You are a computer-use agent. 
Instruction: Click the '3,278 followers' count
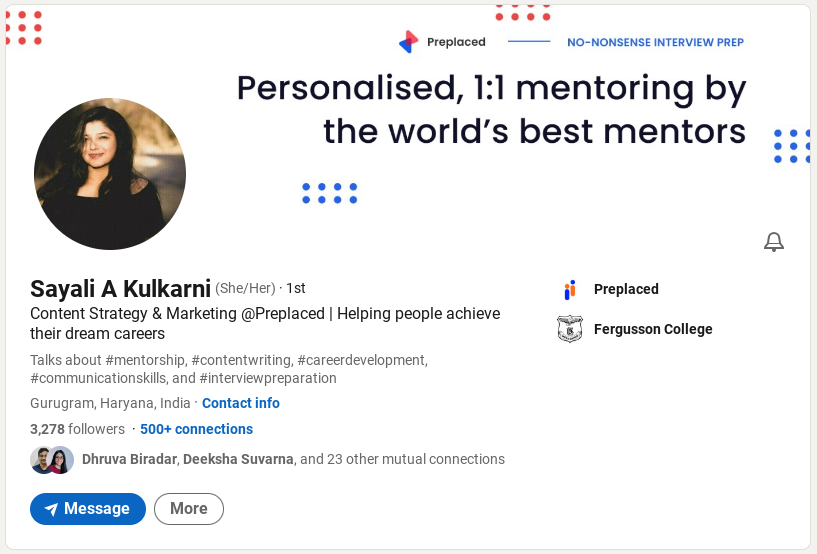(78, 429)
